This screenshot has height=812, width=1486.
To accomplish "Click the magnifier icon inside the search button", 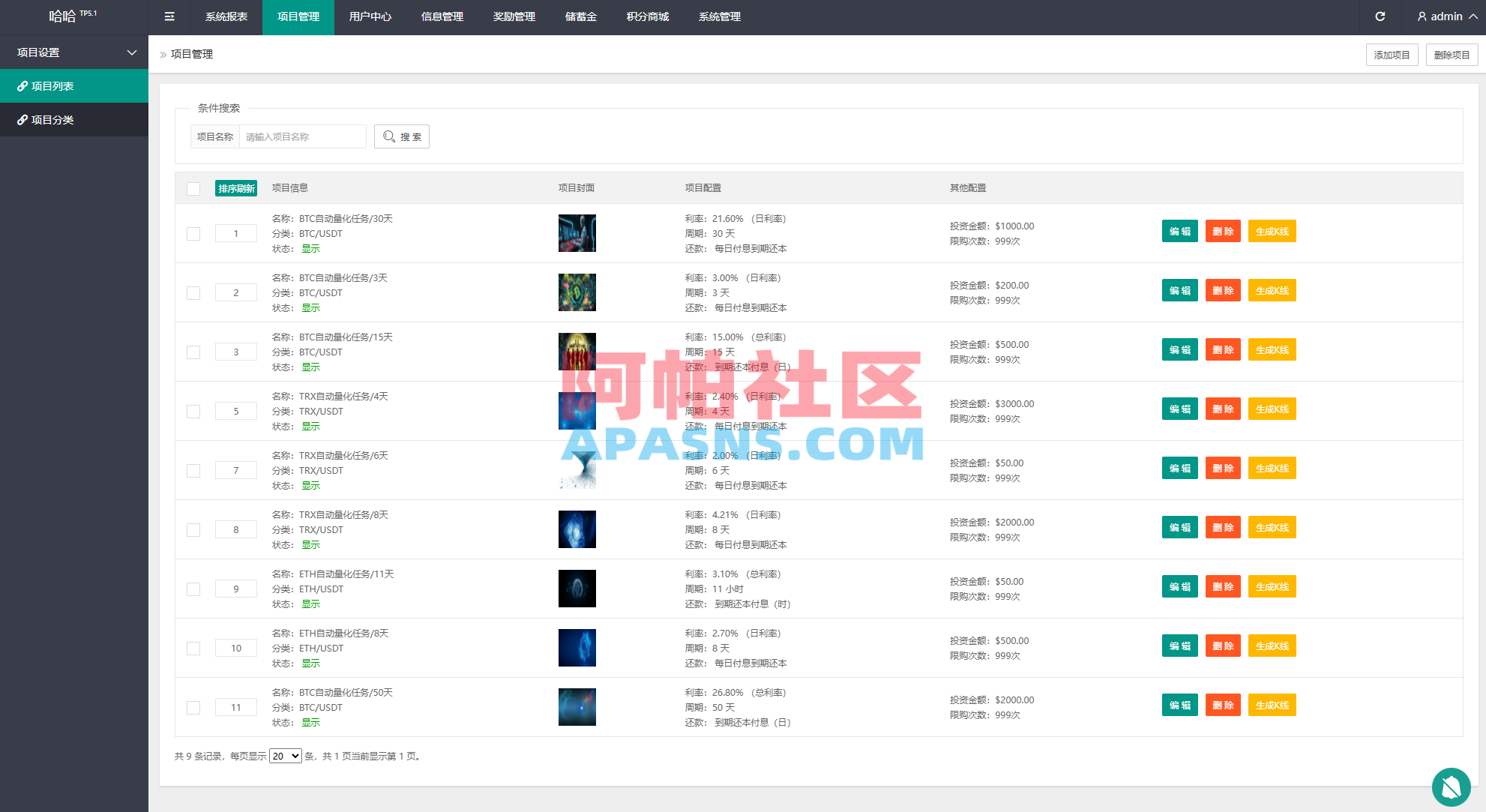I will coord(389,136).
